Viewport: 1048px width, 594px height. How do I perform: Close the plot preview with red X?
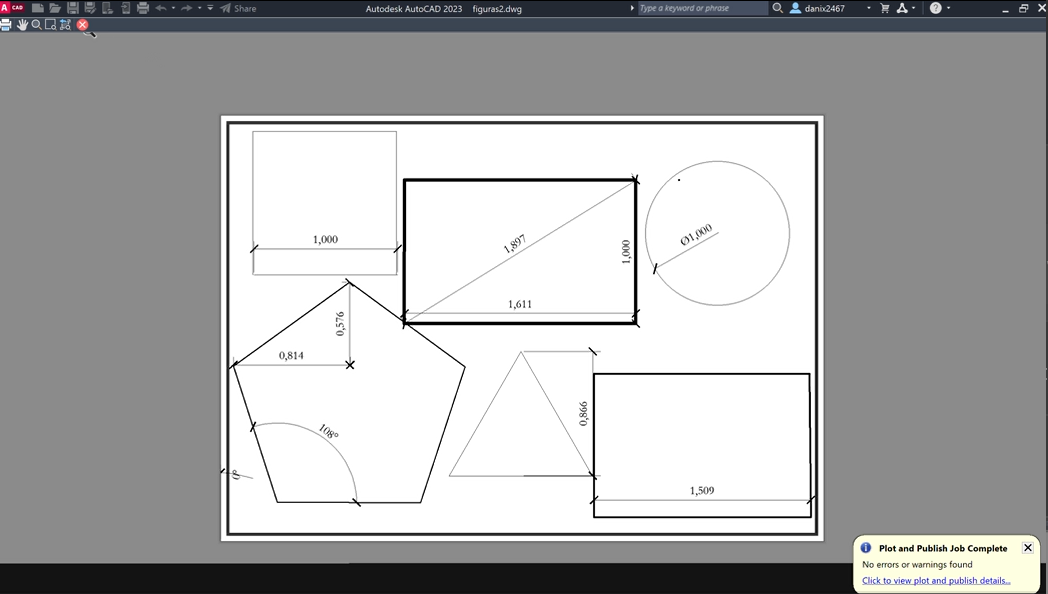point(82,25)
